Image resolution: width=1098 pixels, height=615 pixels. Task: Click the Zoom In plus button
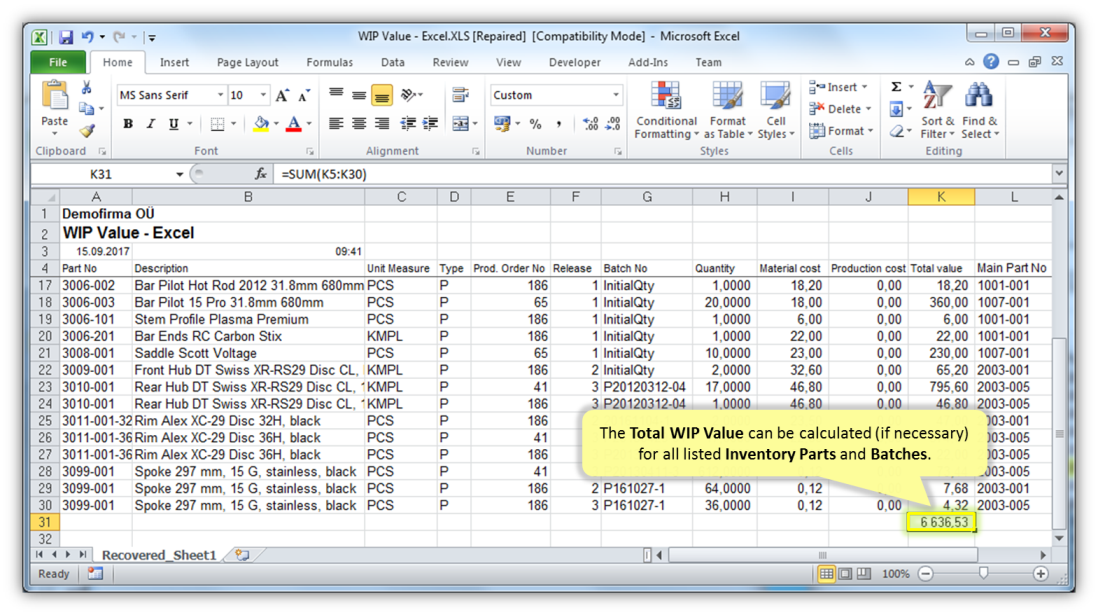point(1041,574)
